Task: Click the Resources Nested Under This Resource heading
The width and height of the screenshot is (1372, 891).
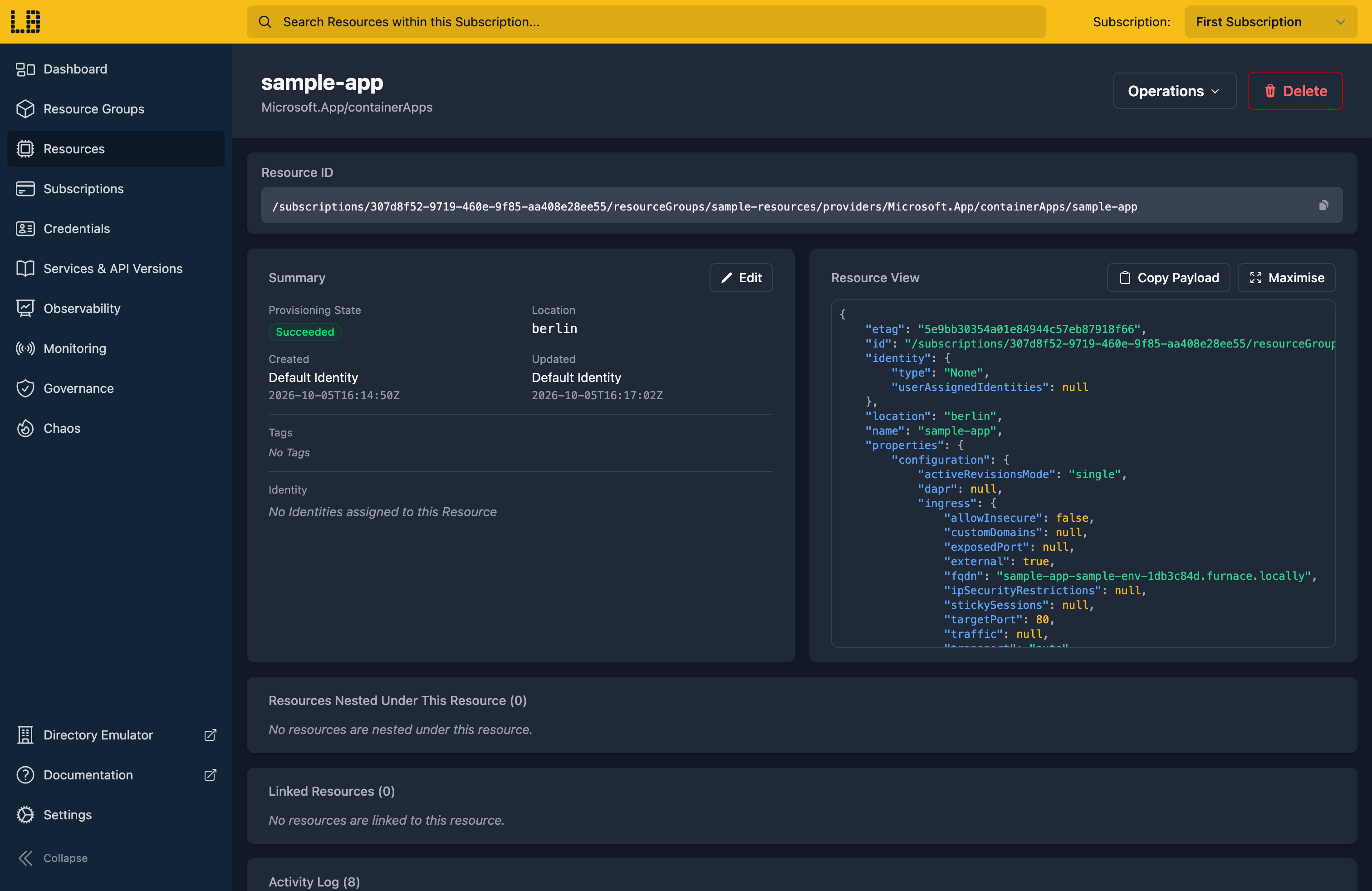Action: 397,700
